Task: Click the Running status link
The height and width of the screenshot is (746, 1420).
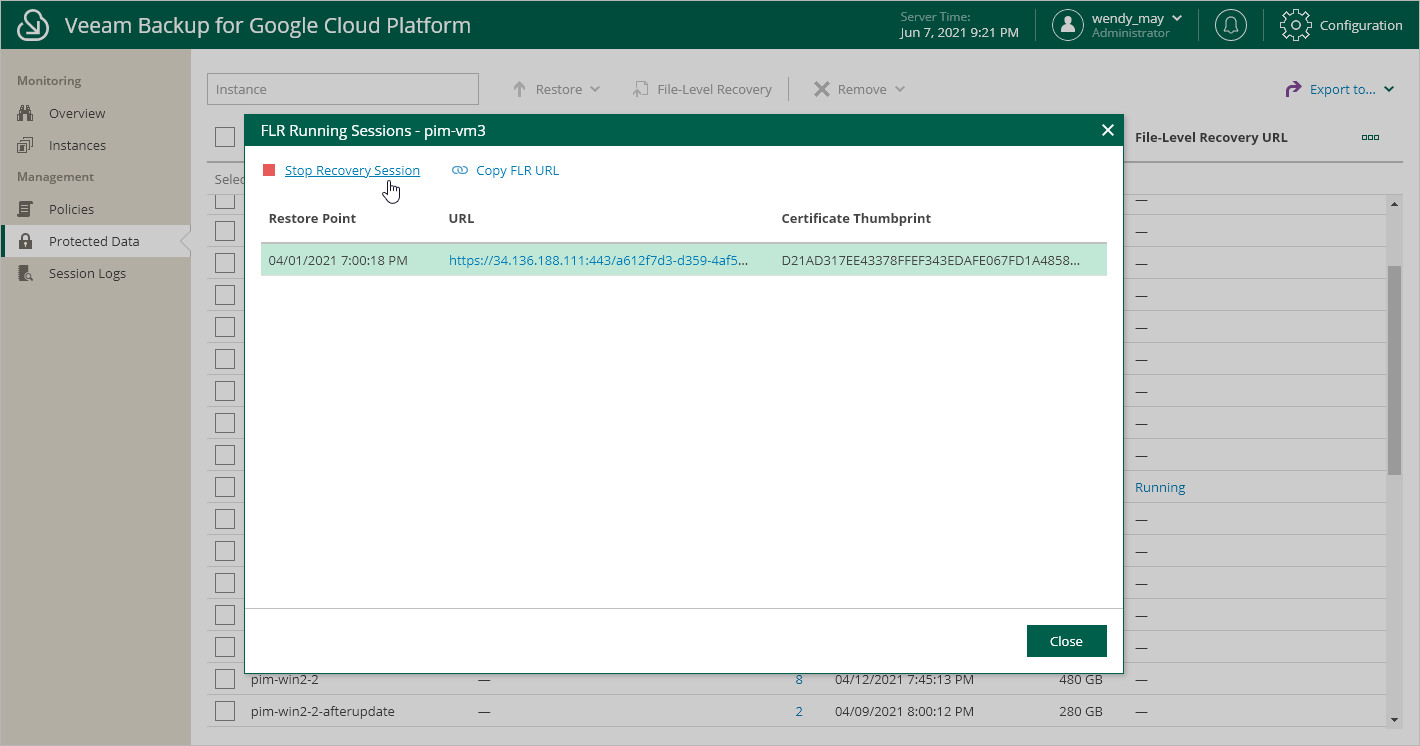Action: pyautogui.click(x=1160, y=487)
